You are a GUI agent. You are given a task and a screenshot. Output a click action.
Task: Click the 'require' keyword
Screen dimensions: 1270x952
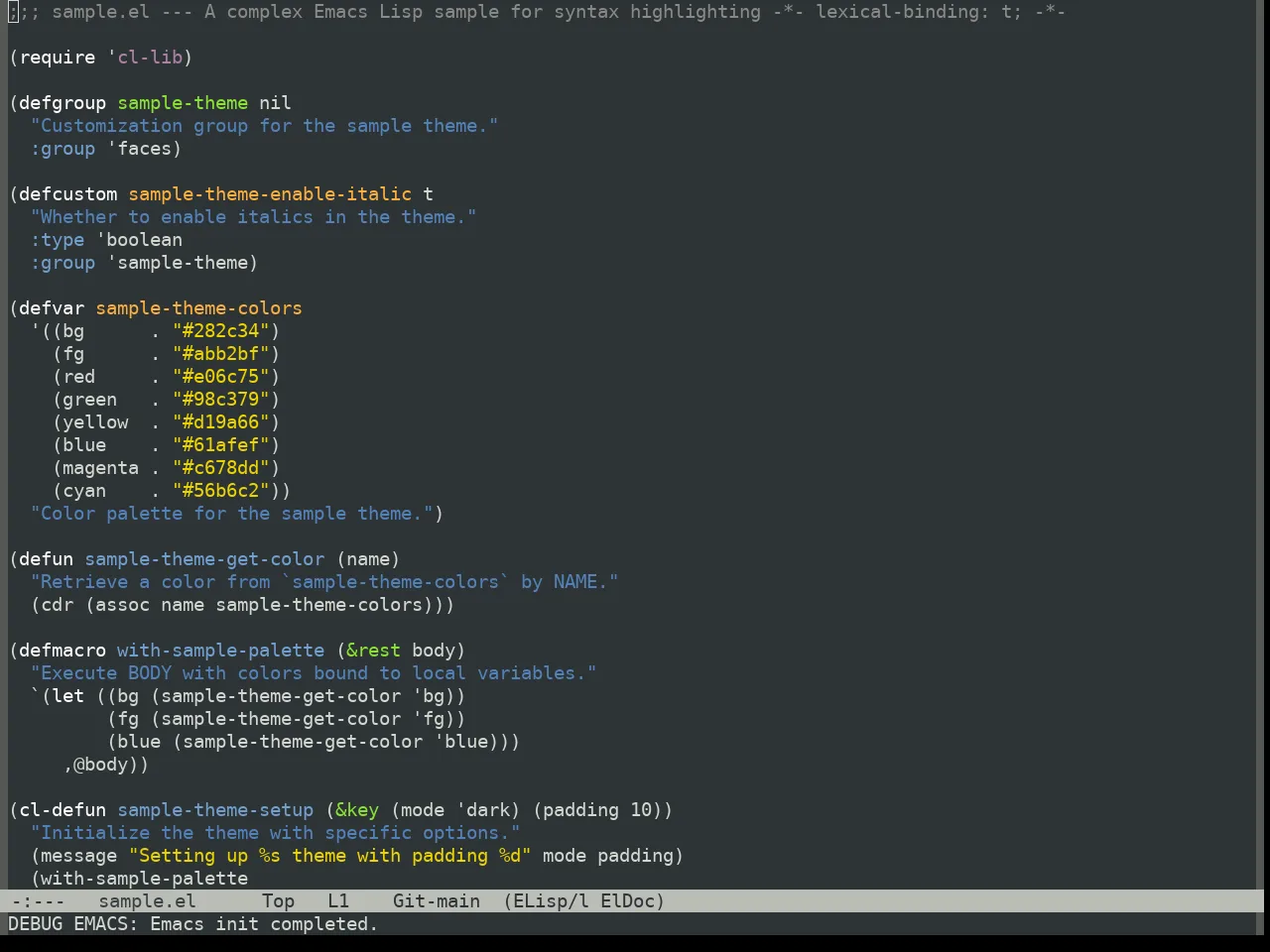pos(58,58)
